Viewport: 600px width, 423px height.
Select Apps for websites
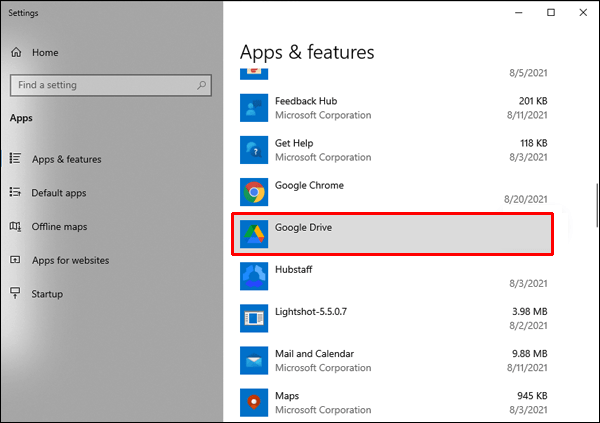tap(70, 260)
